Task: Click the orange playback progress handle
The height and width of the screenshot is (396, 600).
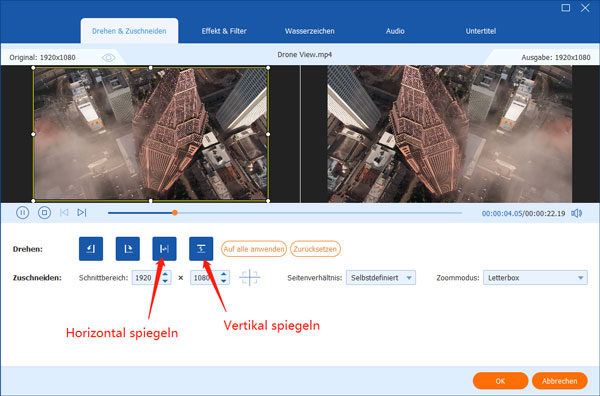Action: (174, 213)
